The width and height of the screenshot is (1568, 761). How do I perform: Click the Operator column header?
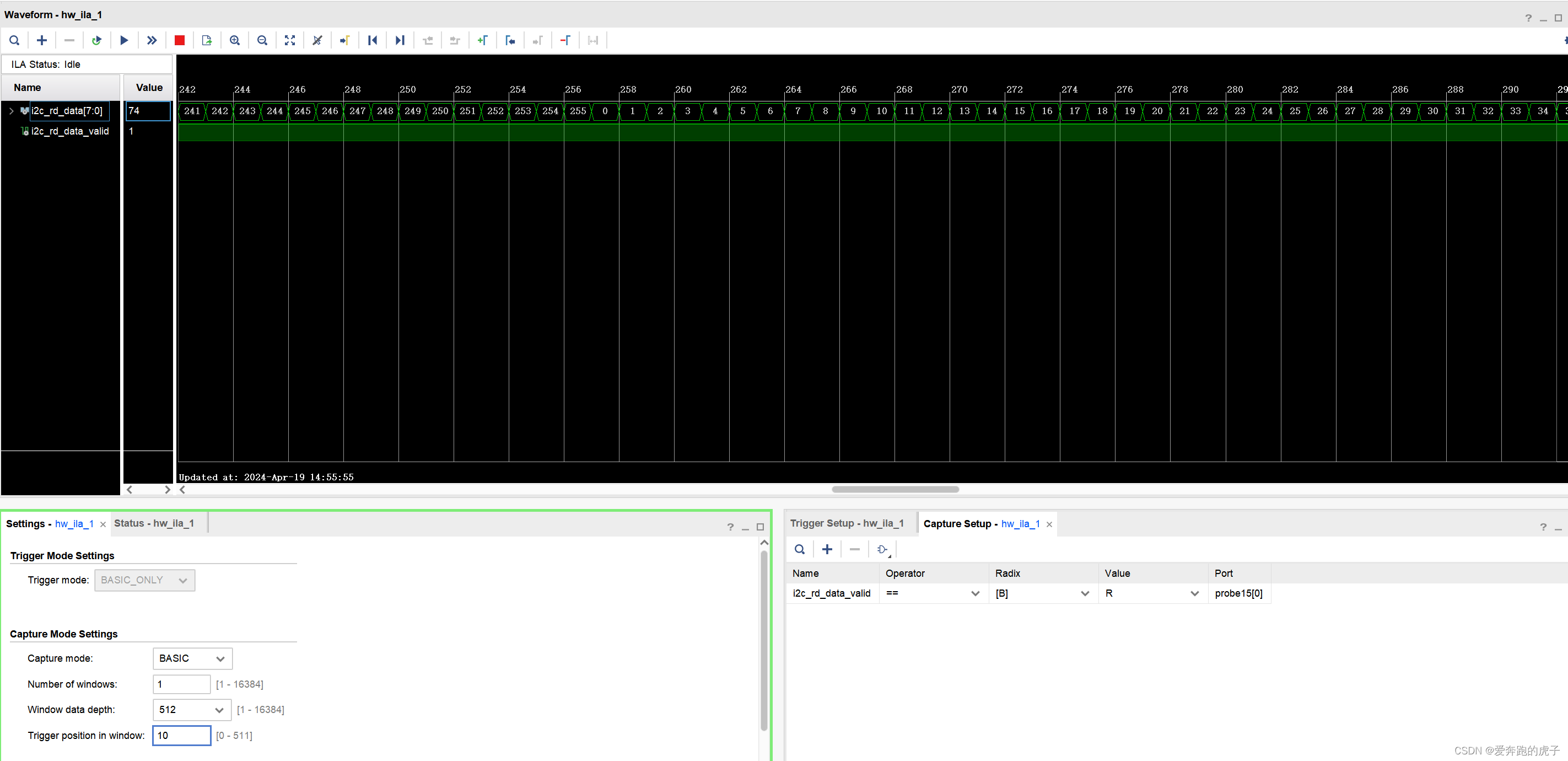933,574
